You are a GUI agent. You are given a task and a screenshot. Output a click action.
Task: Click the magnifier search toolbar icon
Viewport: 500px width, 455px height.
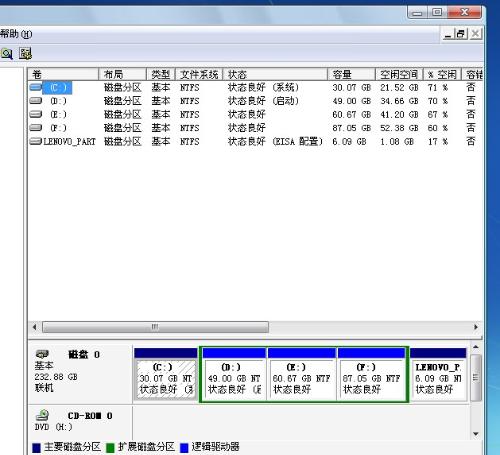6,53
